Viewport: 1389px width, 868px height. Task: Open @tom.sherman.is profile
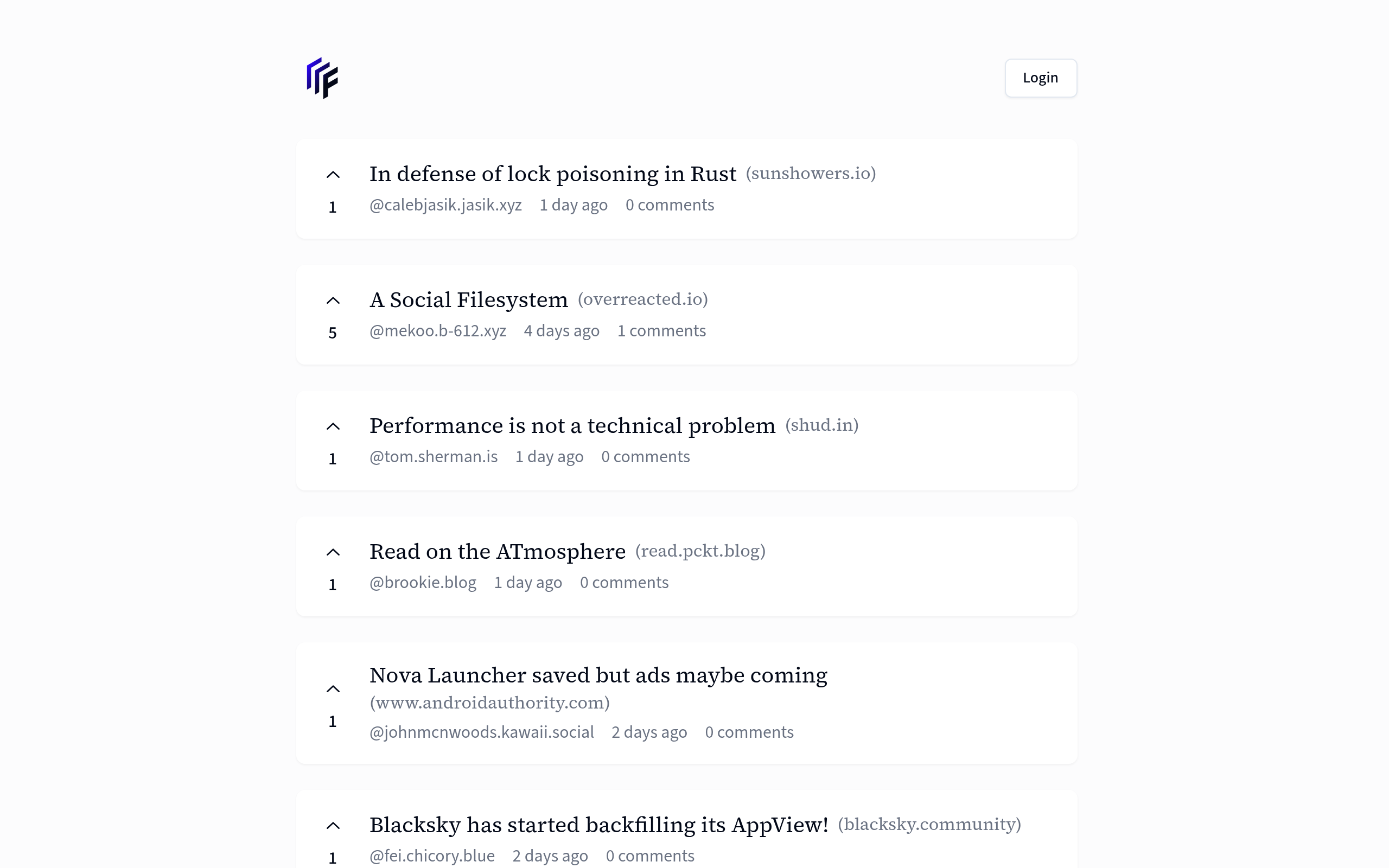coord(434,456)
